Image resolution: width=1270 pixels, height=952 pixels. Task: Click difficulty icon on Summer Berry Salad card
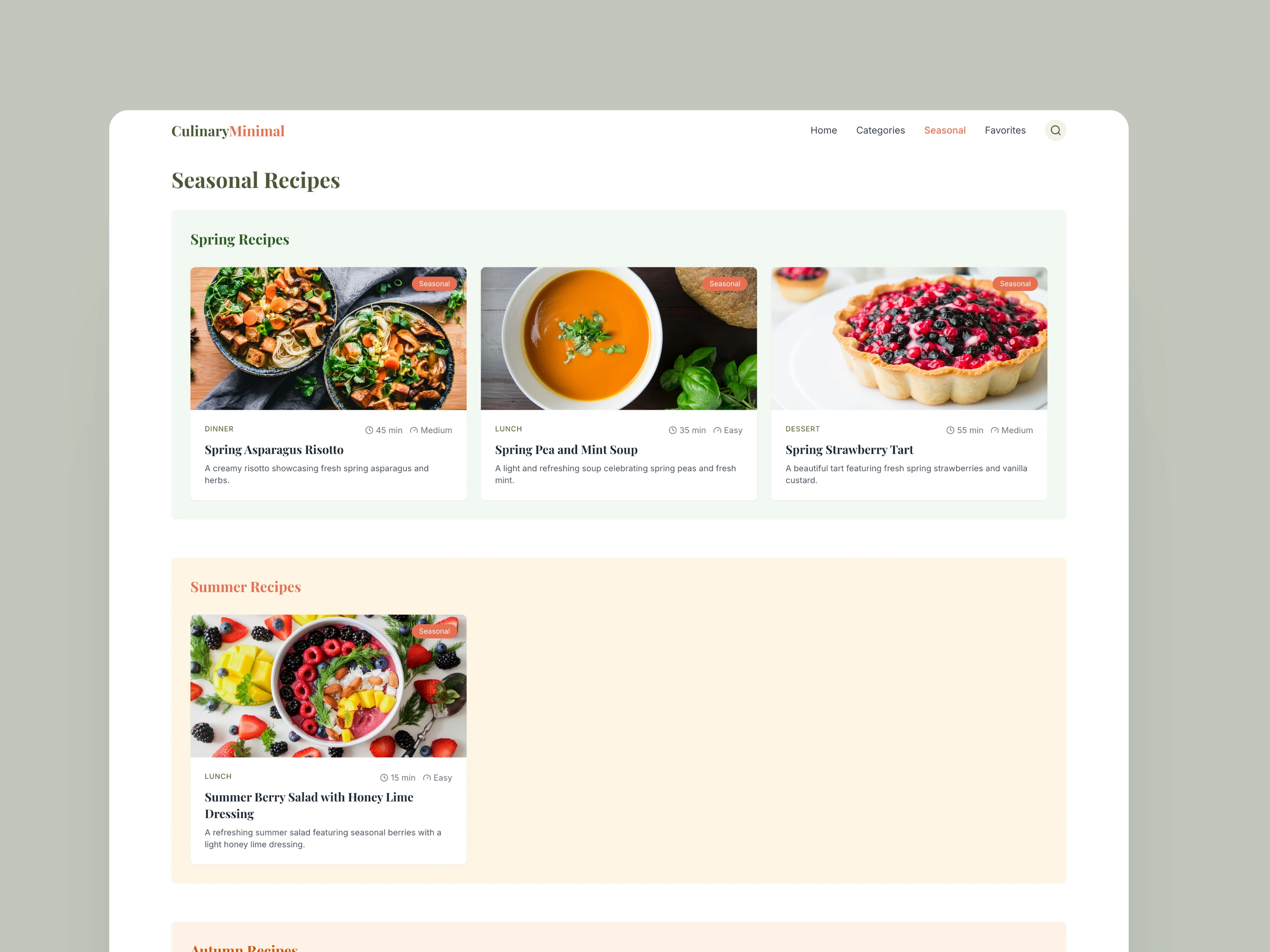[x=427, y=777]
